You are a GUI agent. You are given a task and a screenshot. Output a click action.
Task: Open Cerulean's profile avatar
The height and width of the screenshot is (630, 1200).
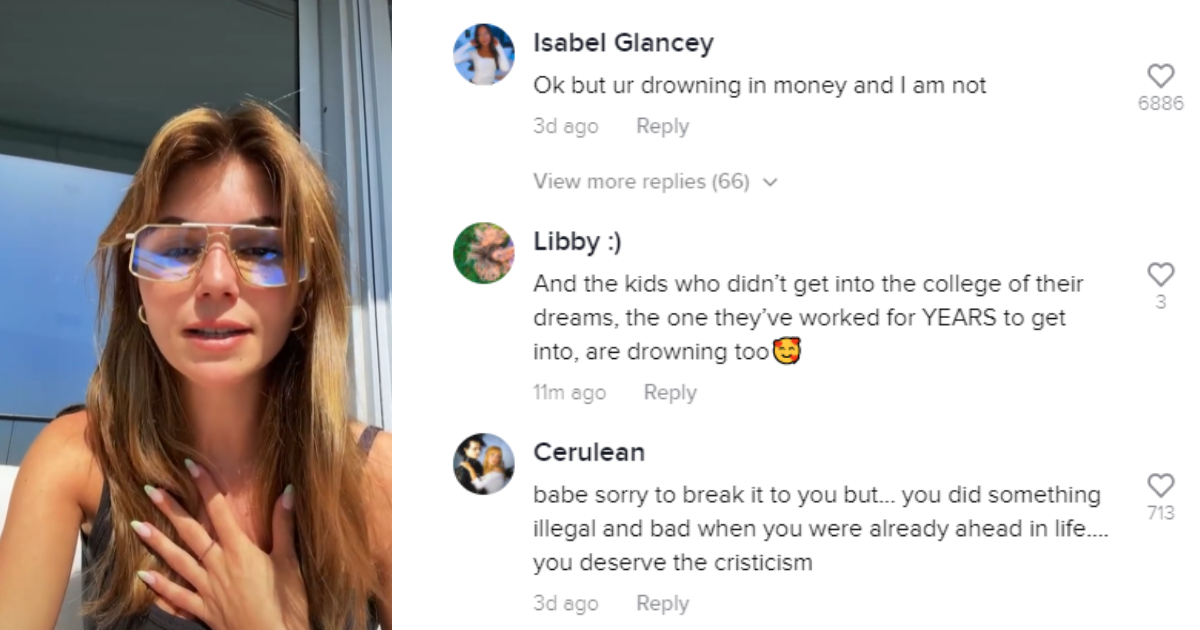pyautogui.click(x=484, y=464)
